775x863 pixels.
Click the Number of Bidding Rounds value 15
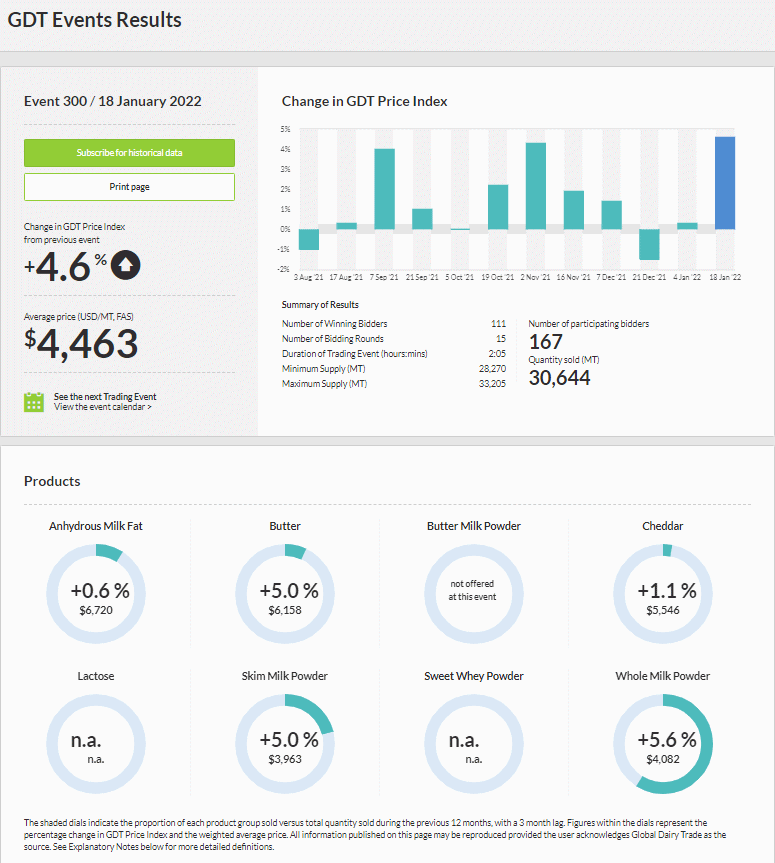[x=501, y=338]
